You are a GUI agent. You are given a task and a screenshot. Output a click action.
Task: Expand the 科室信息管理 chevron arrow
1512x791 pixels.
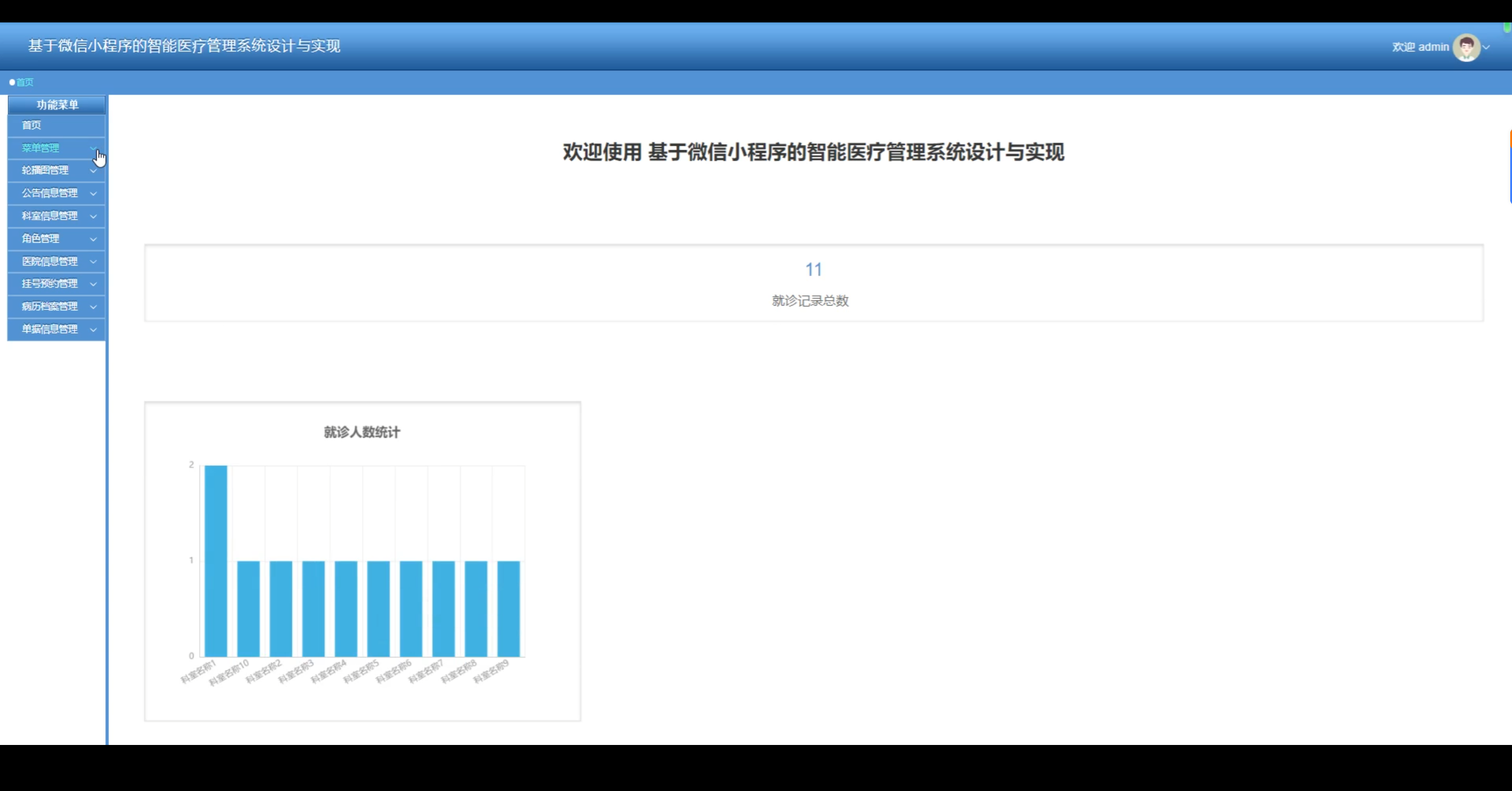click(93, 216)
